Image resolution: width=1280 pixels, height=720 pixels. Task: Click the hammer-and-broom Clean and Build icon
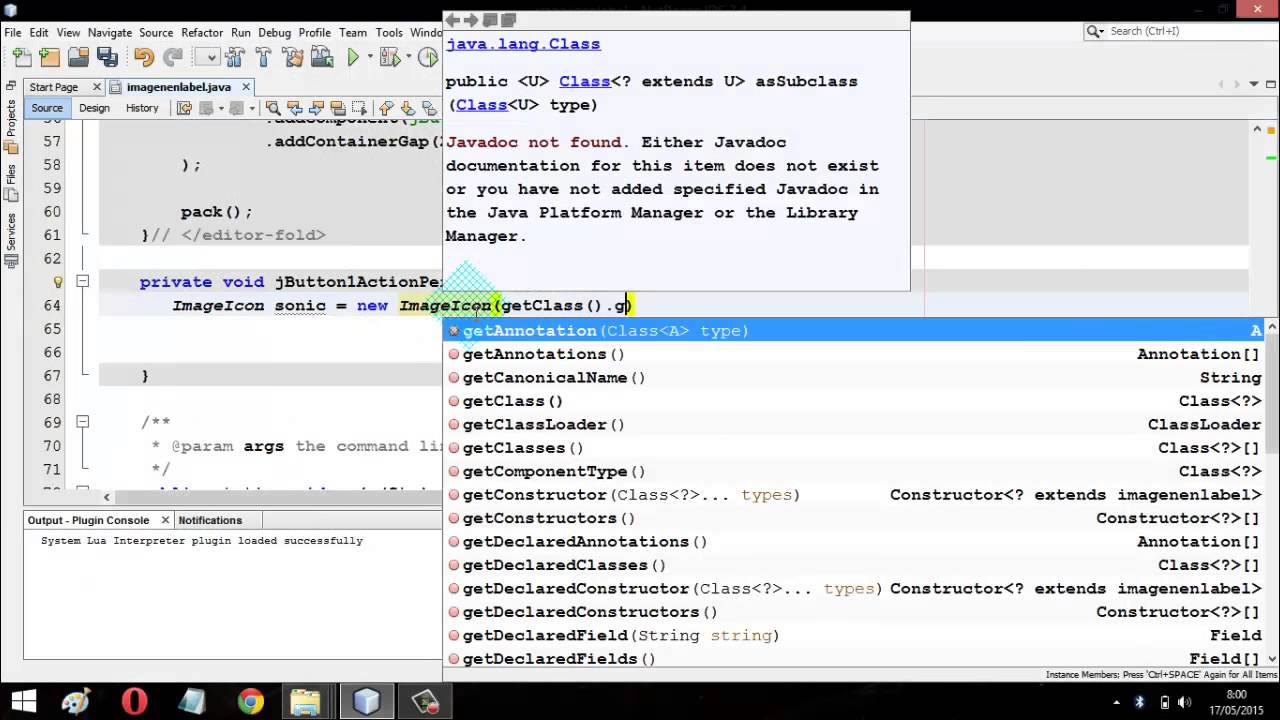(x=291, y=58)
